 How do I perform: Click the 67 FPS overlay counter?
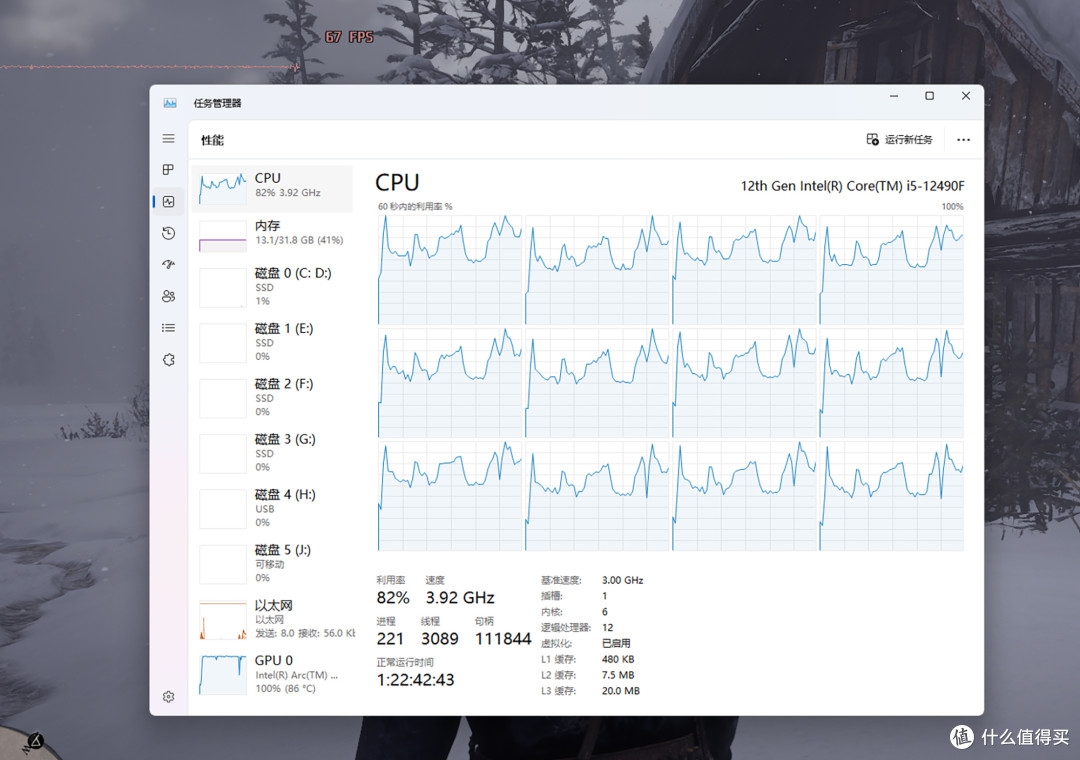coord(349,37)
